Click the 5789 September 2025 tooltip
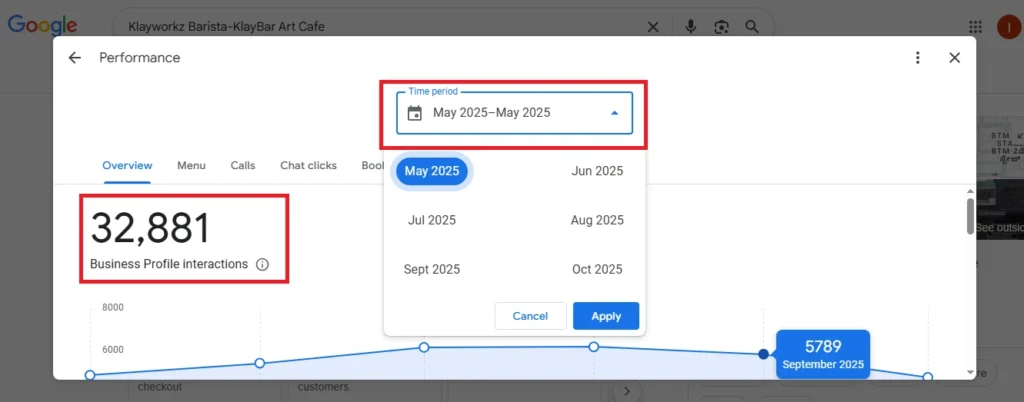 click(823, 354)
